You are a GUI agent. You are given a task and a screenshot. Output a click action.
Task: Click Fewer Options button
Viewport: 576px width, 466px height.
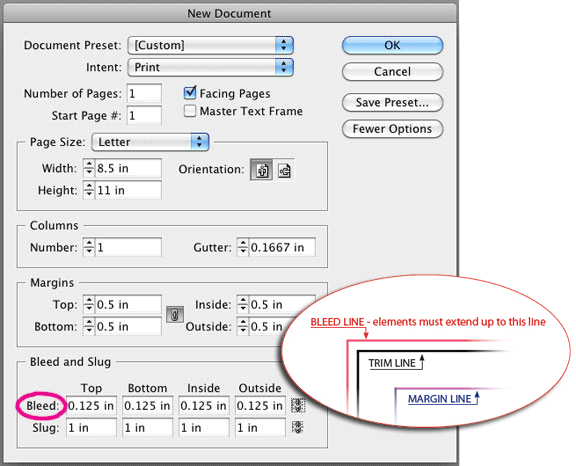pos(392,129)
